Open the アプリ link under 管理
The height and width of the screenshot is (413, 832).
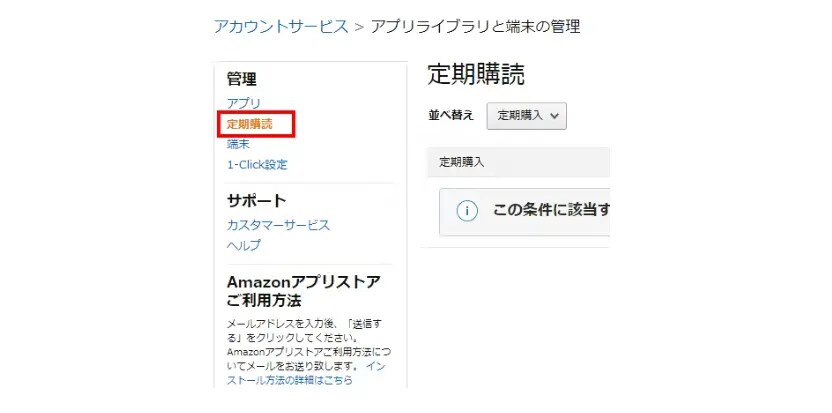[243, 104]
